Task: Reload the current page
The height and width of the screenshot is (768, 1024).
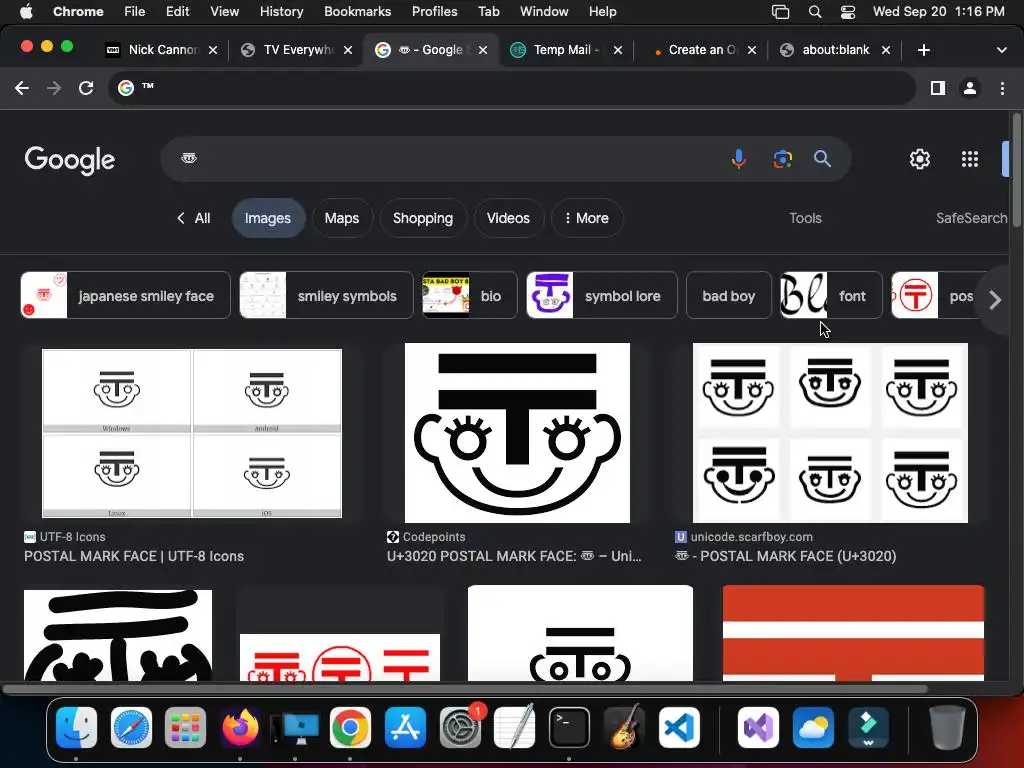Action: (x=86, y=88)
